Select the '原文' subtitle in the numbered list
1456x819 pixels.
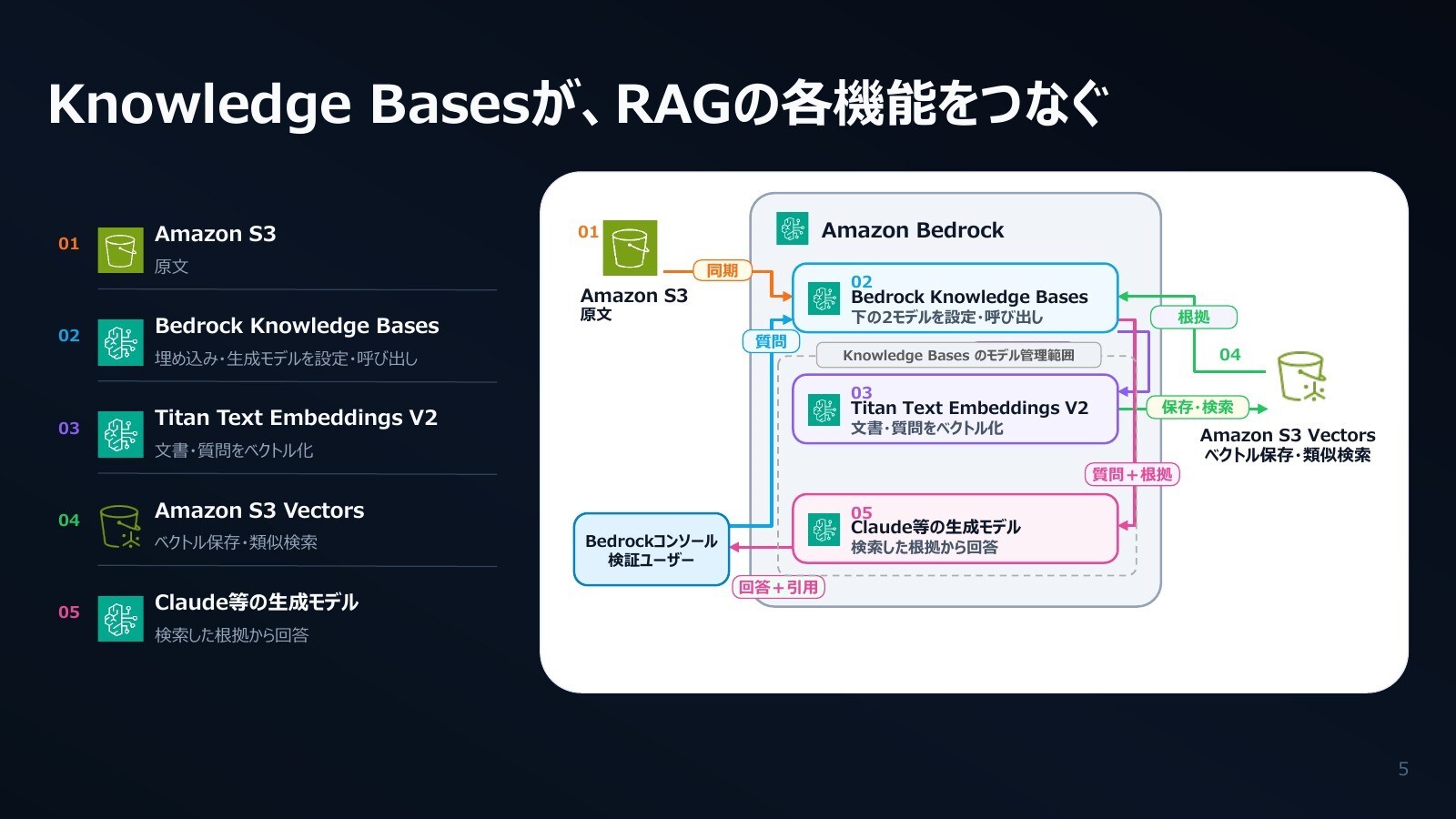171,267
